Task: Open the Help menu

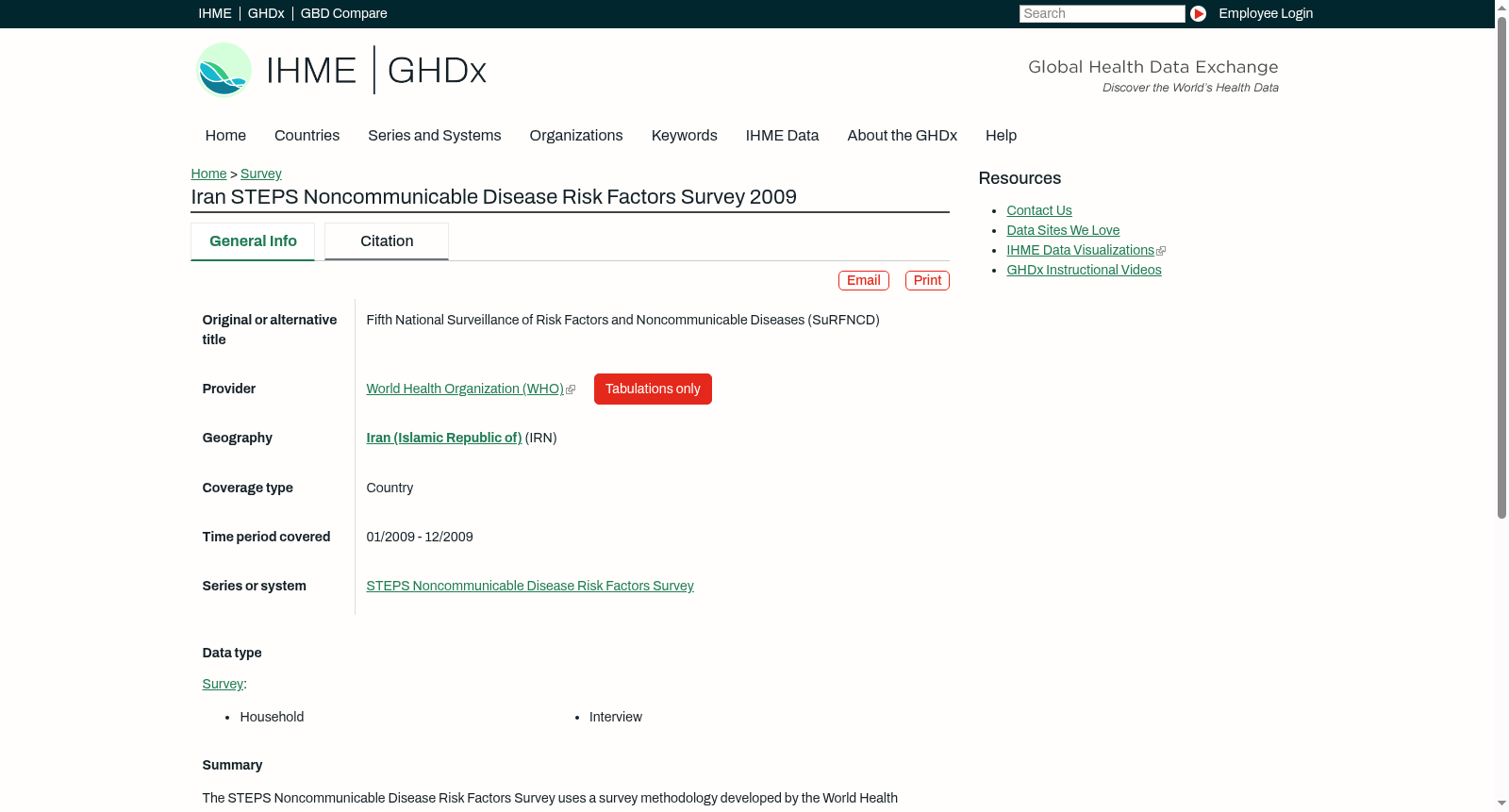Action: pos(1001,136)
